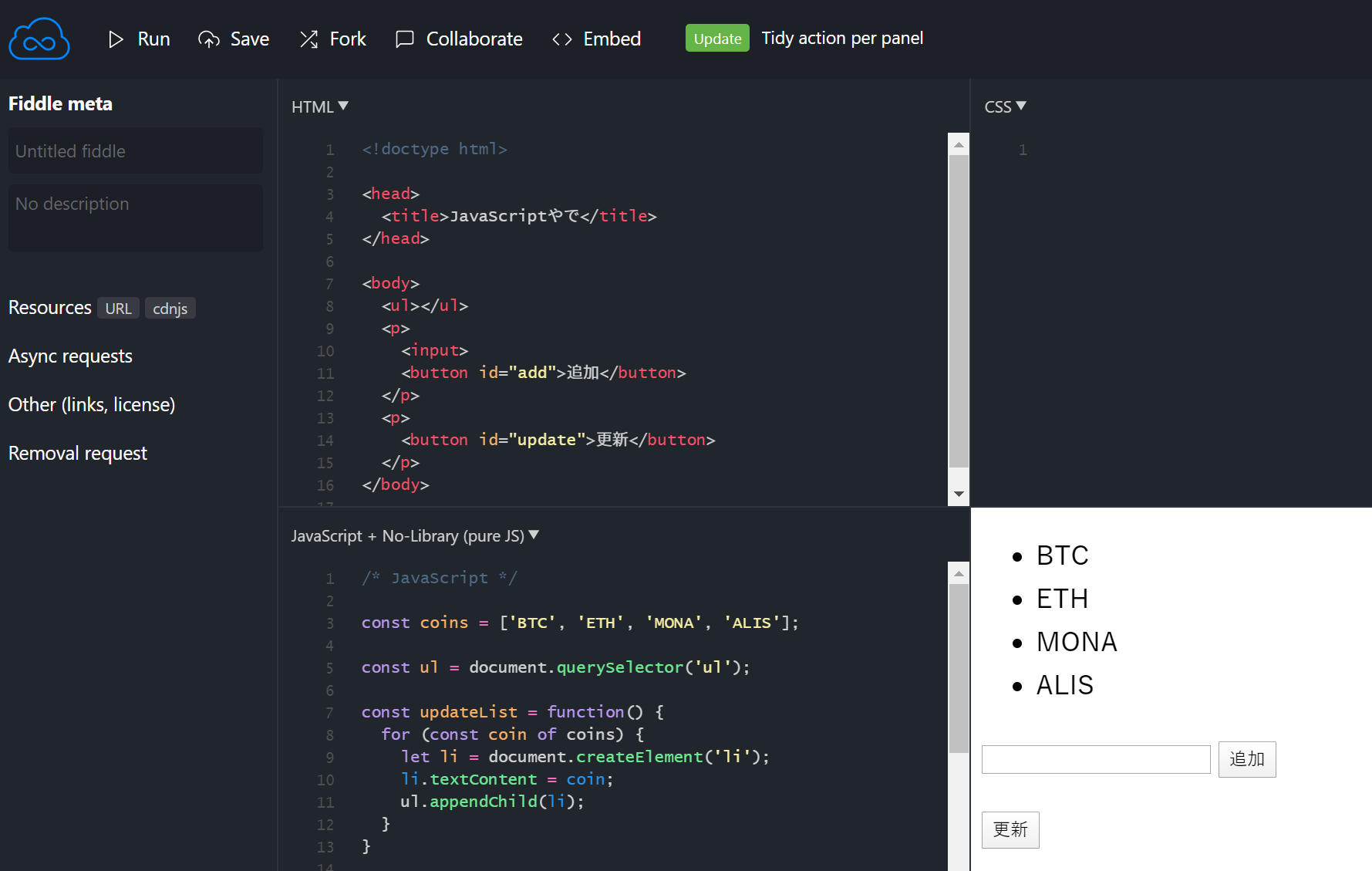Screen dimensions: 1372x871
Task: Expand JavaScript + No-Library dropdown
Action: tap(415, 535)
